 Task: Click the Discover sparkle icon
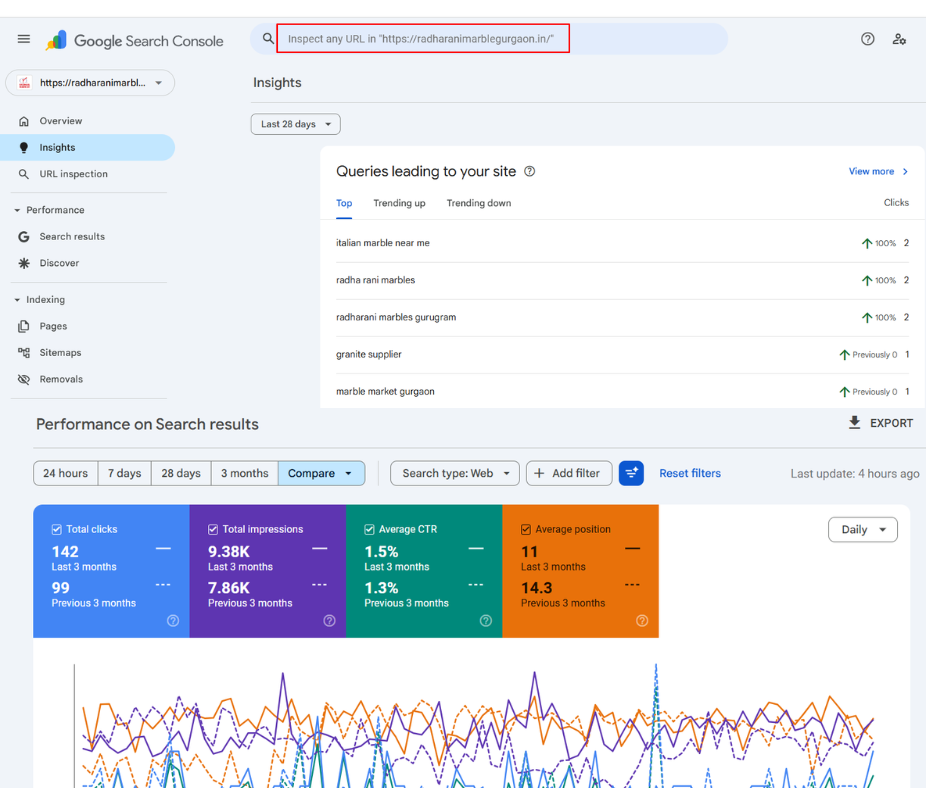coord(24,262)
